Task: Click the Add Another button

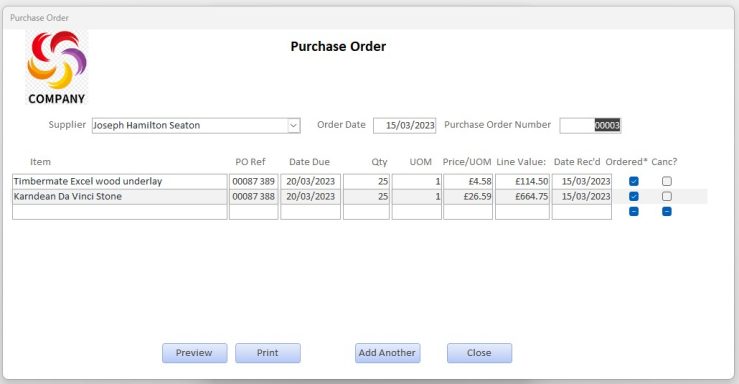Action: point(387,353)
